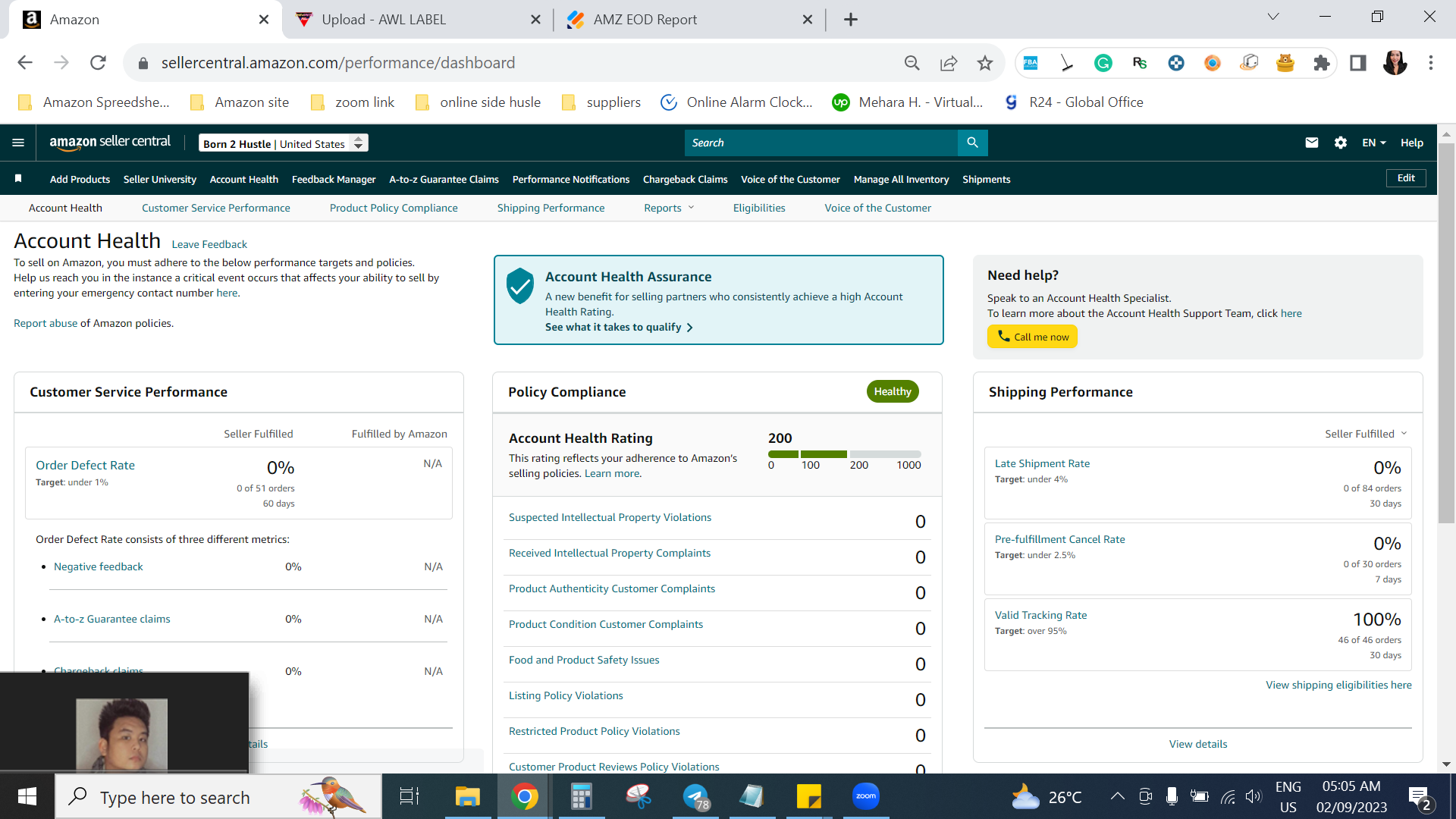Viewport: 1456px width, 819px height.
Task: Expand the Reports dropdown menu
Action: pos(669,208)
